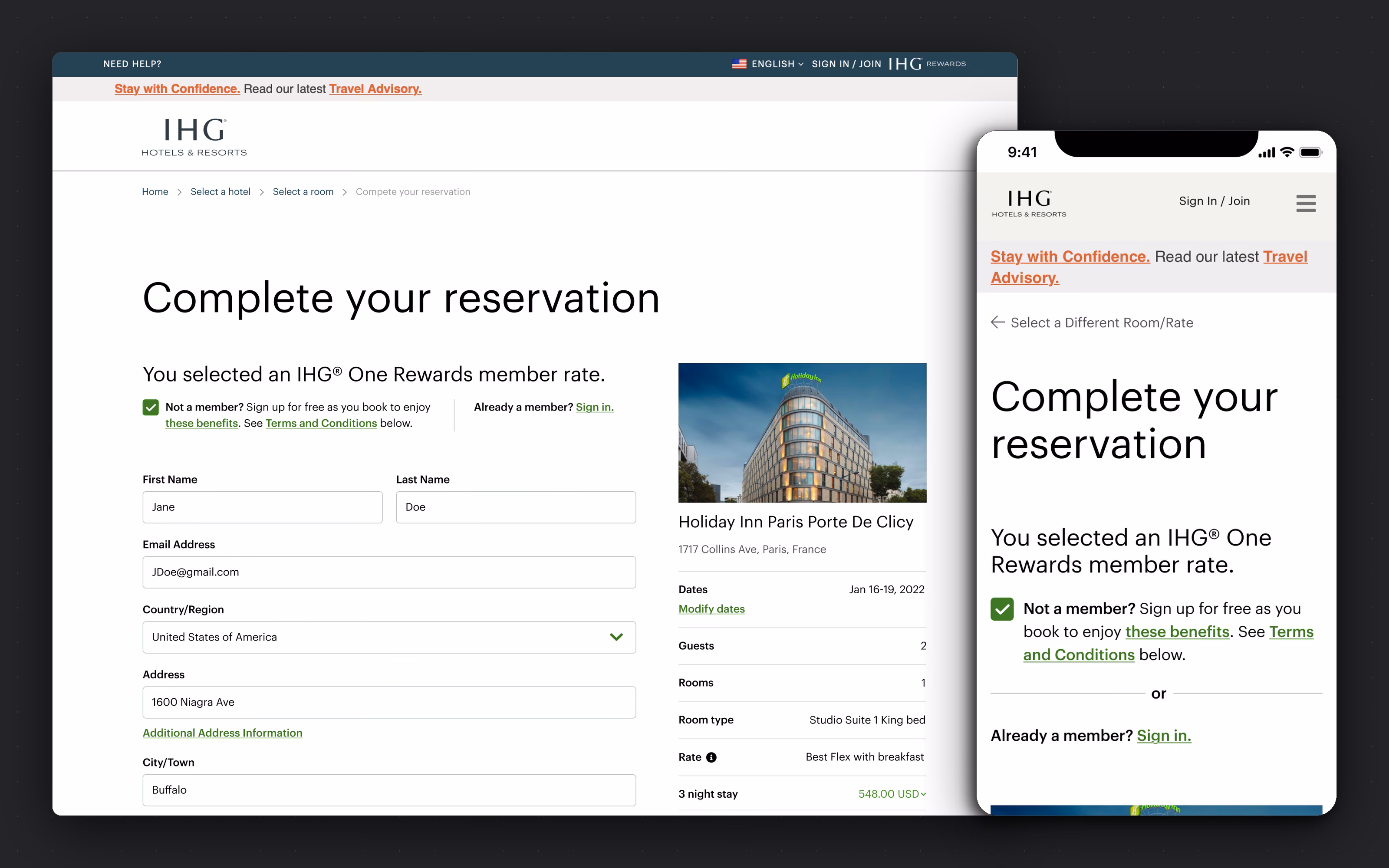The width and height of the screenshot is (1389, 868).
Task: Click the 9:41 clock on phone
Action: coord(1022,152)
